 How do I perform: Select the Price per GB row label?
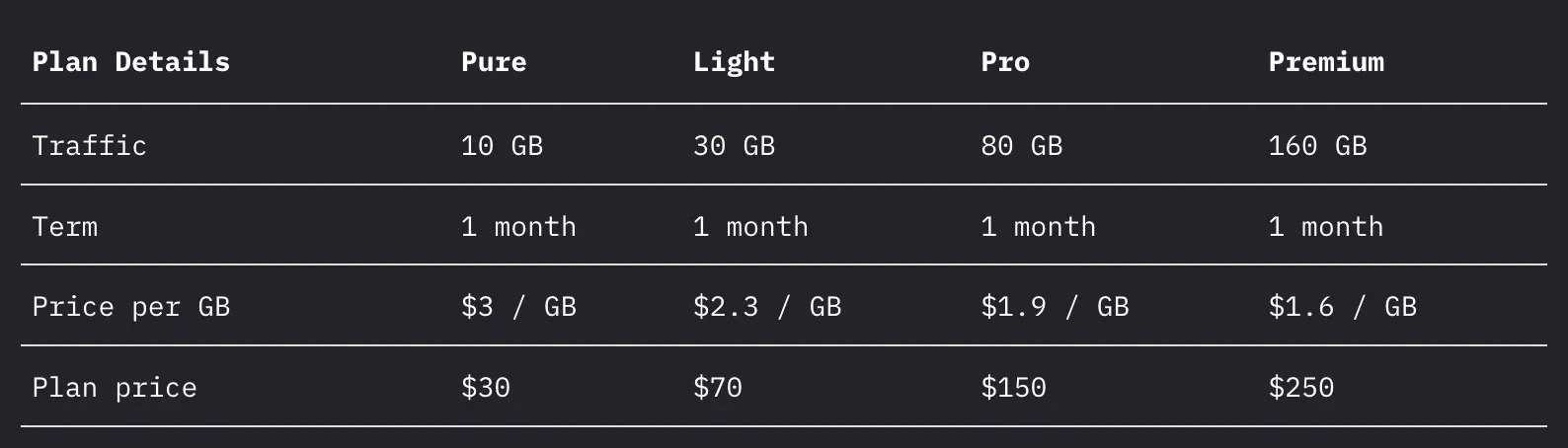pyautogui.click(x=130, y=307)
